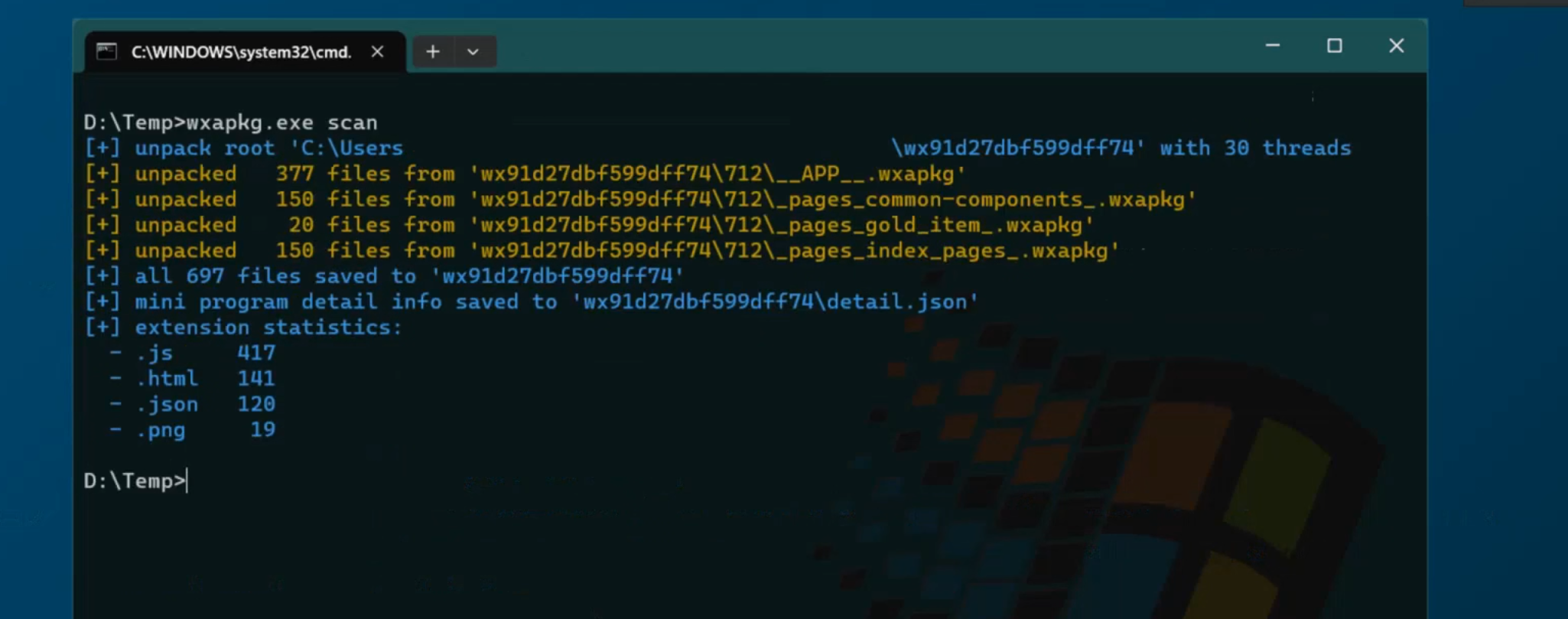This screenshot has width=1568, height=619.
Task: Minimize the terminal window
Action: [x=1273, y=46]
